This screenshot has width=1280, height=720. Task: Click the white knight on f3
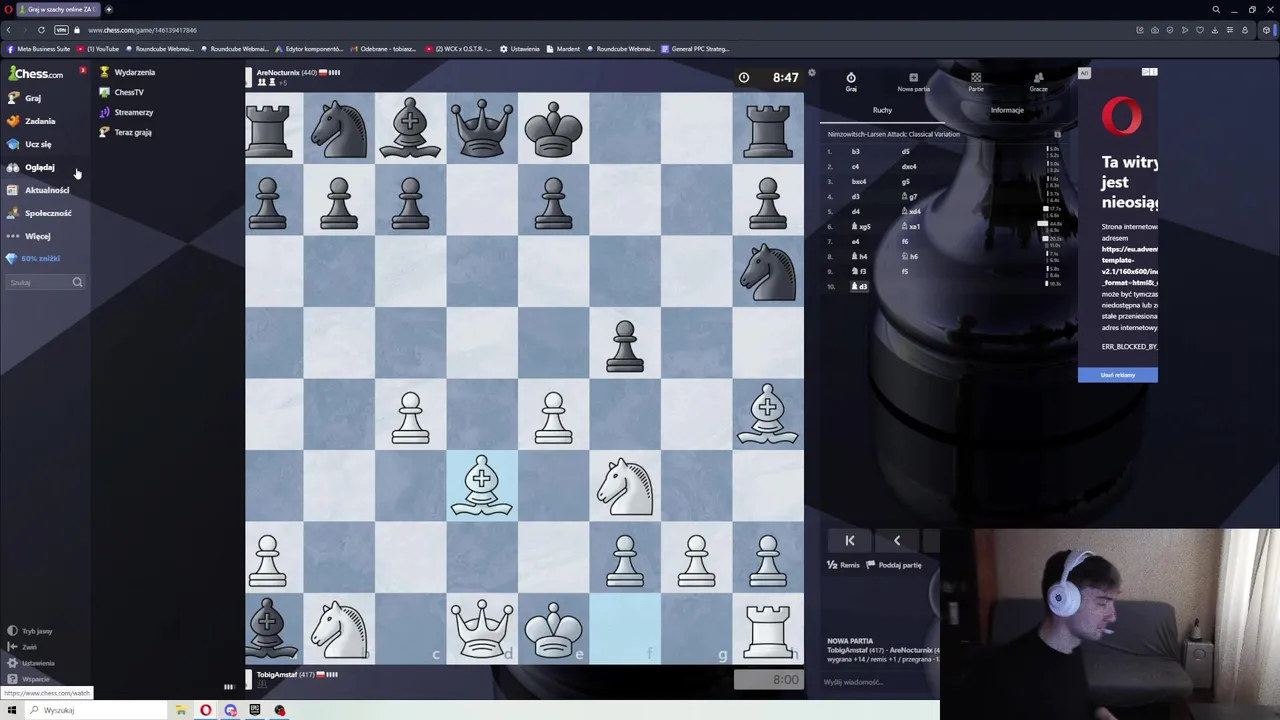(x=625, y=485)
